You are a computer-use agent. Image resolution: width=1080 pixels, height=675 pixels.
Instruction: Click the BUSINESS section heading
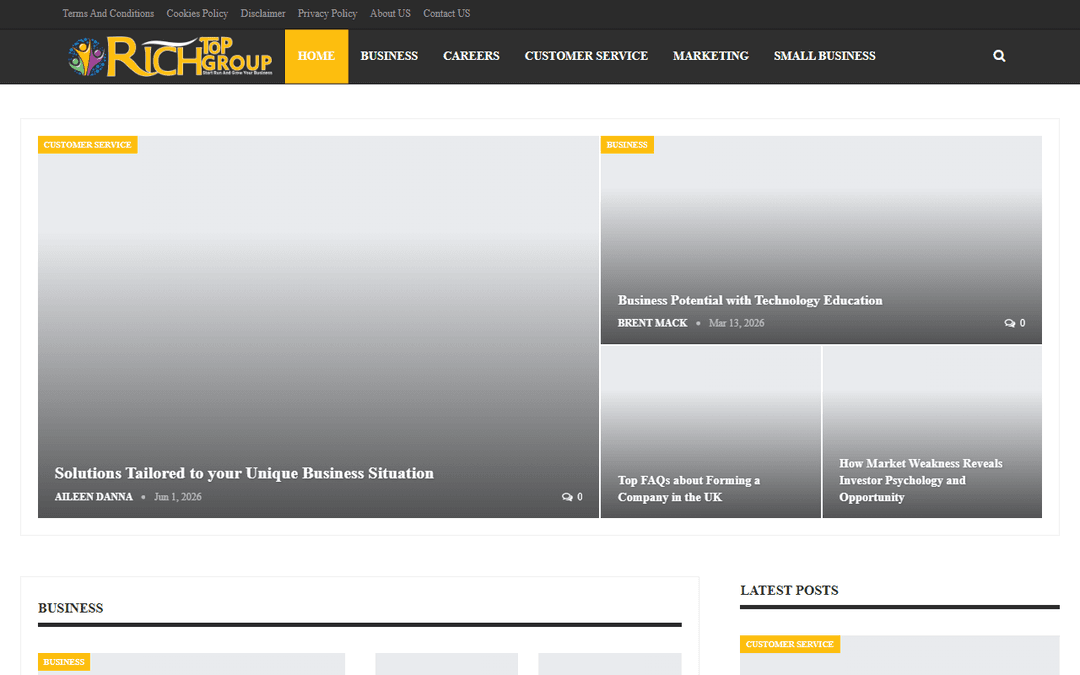click(x=70, y=608)
